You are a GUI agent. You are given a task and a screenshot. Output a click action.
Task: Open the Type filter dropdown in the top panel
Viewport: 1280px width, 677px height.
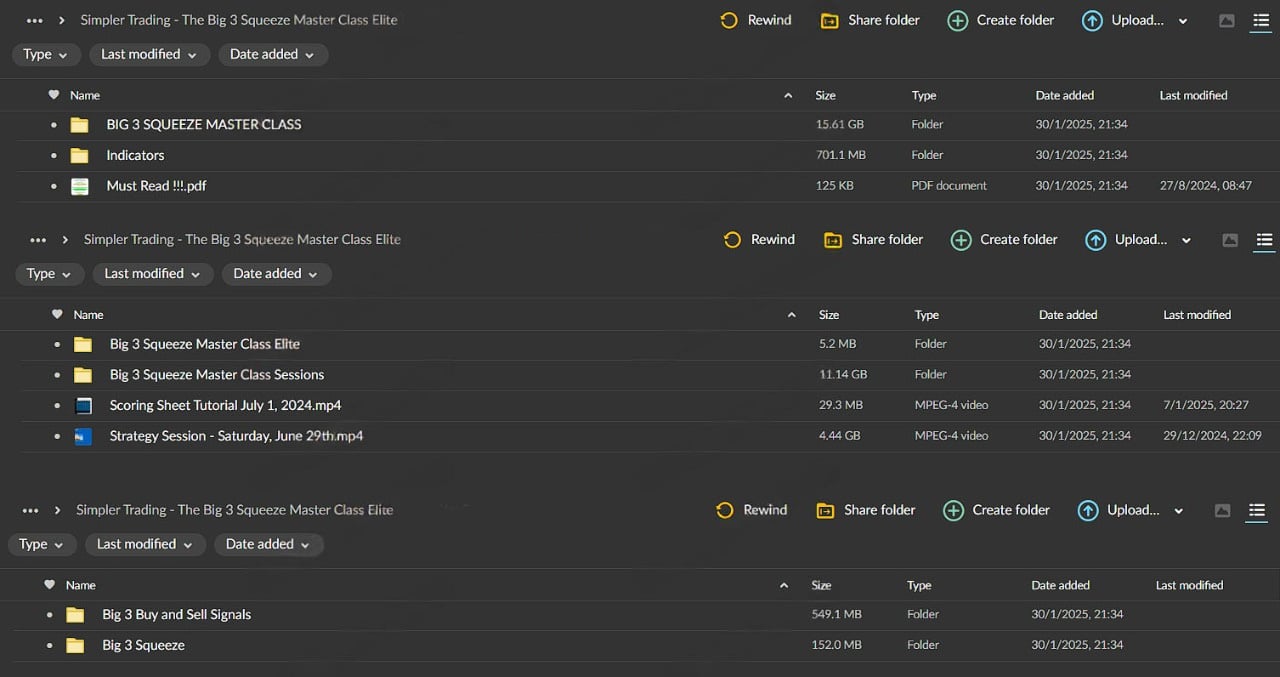tap(45, 55)
